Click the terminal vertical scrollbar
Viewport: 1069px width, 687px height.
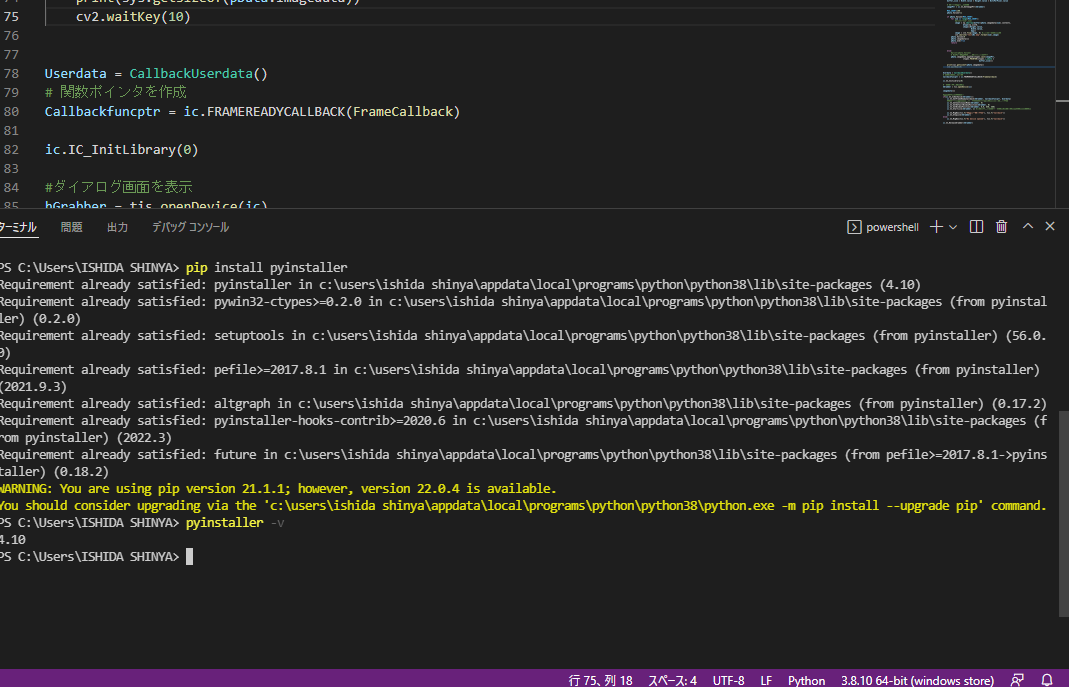pyautogui.click(x=1064, y=513)
